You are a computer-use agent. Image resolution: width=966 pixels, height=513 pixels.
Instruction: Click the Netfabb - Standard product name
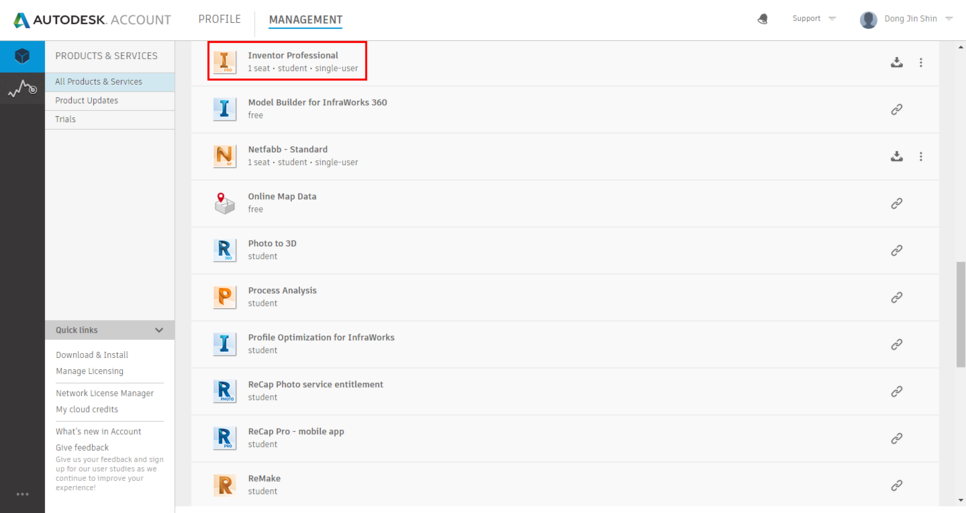pos(288,149)
